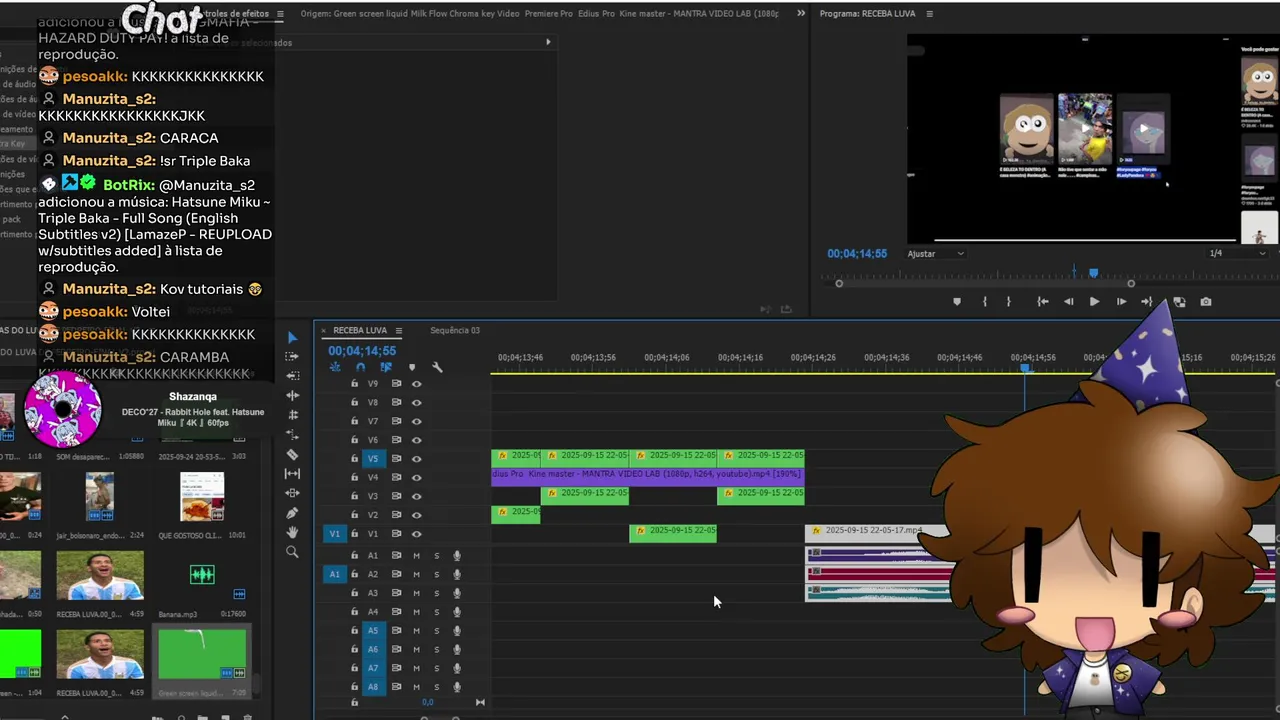Step back one frame in Program monitor
Viewport: 1280px width, 720px height.
click(1068, 301)
